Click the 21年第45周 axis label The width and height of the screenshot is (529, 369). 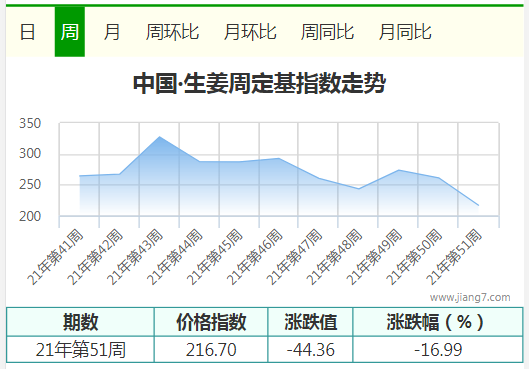(x=215, y=257)
